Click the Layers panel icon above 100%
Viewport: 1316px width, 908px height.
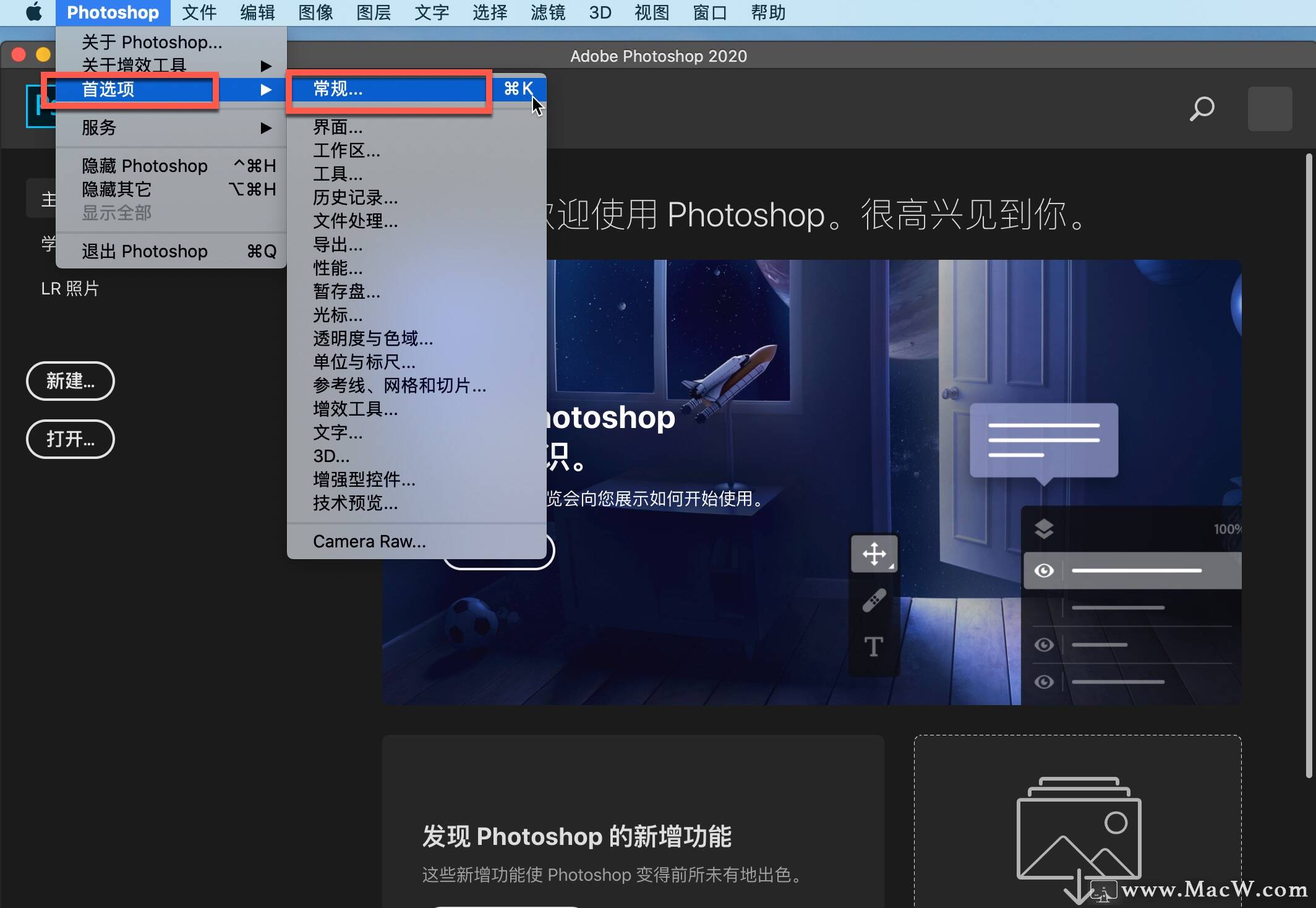click(x=1044, y=529)
